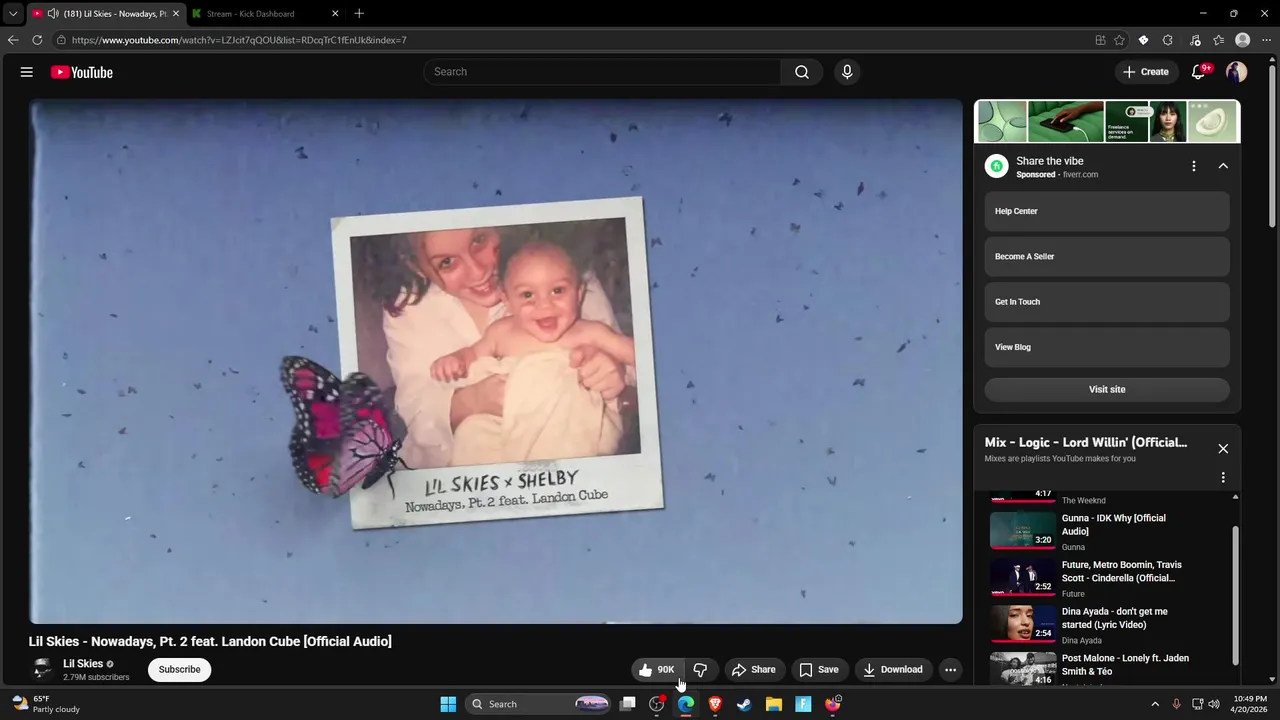
Task: Open browser extensions puzzle icon
Action: point(1168,40)
